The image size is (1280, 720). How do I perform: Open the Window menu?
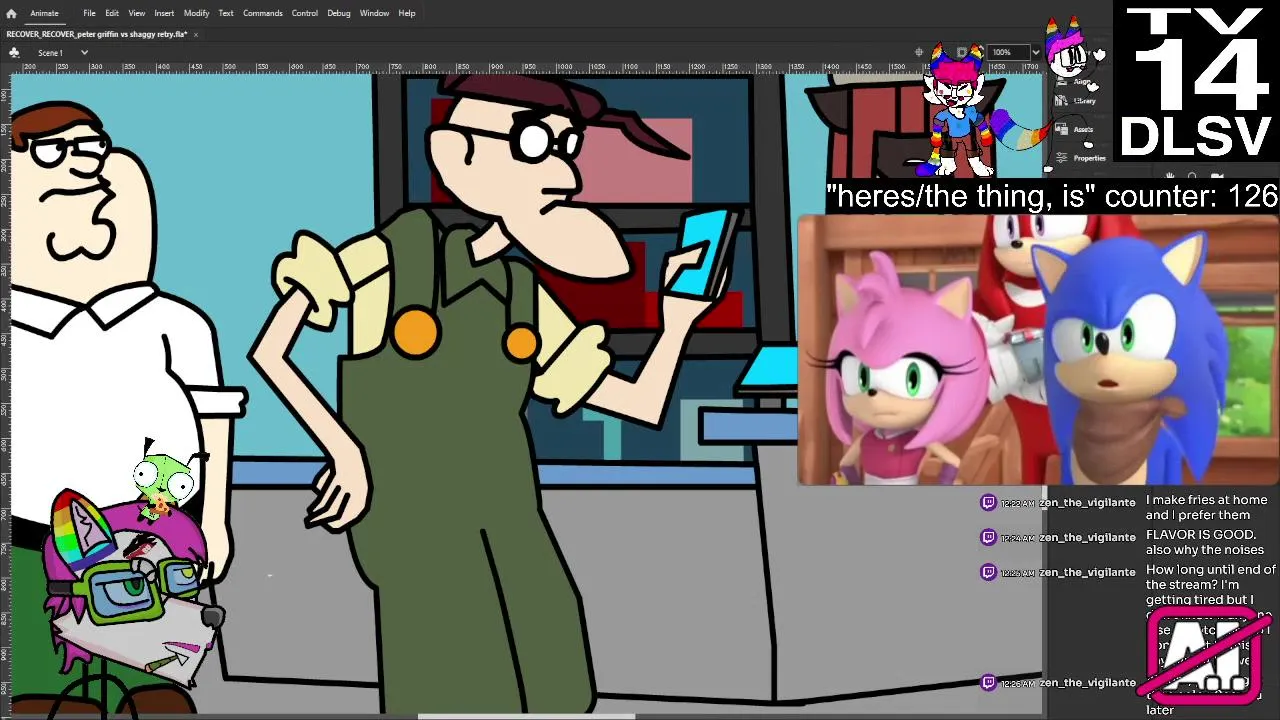pos(375,13)
